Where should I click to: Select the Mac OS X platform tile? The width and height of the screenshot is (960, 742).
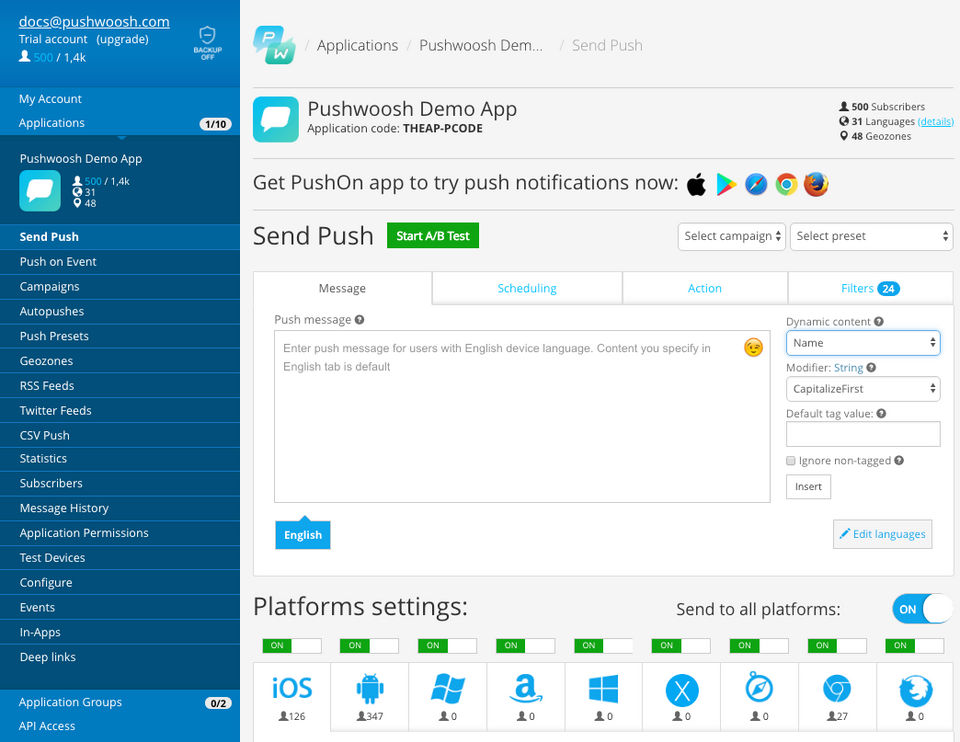(681, 697)
